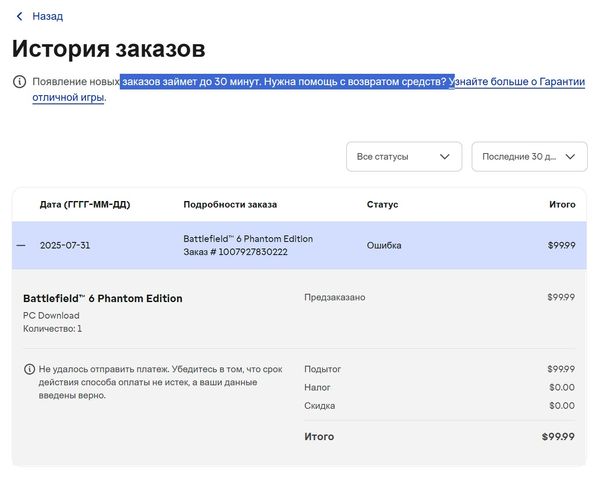Go back using the Назад link

(x=47, y=16)
